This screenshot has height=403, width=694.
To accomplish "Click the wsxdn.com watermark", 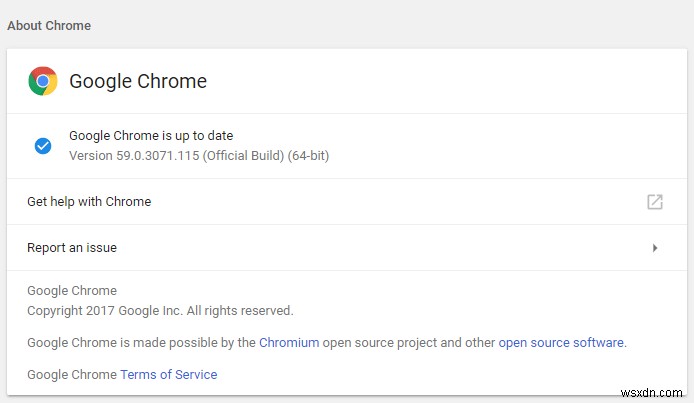I will (x=655, y=386).
